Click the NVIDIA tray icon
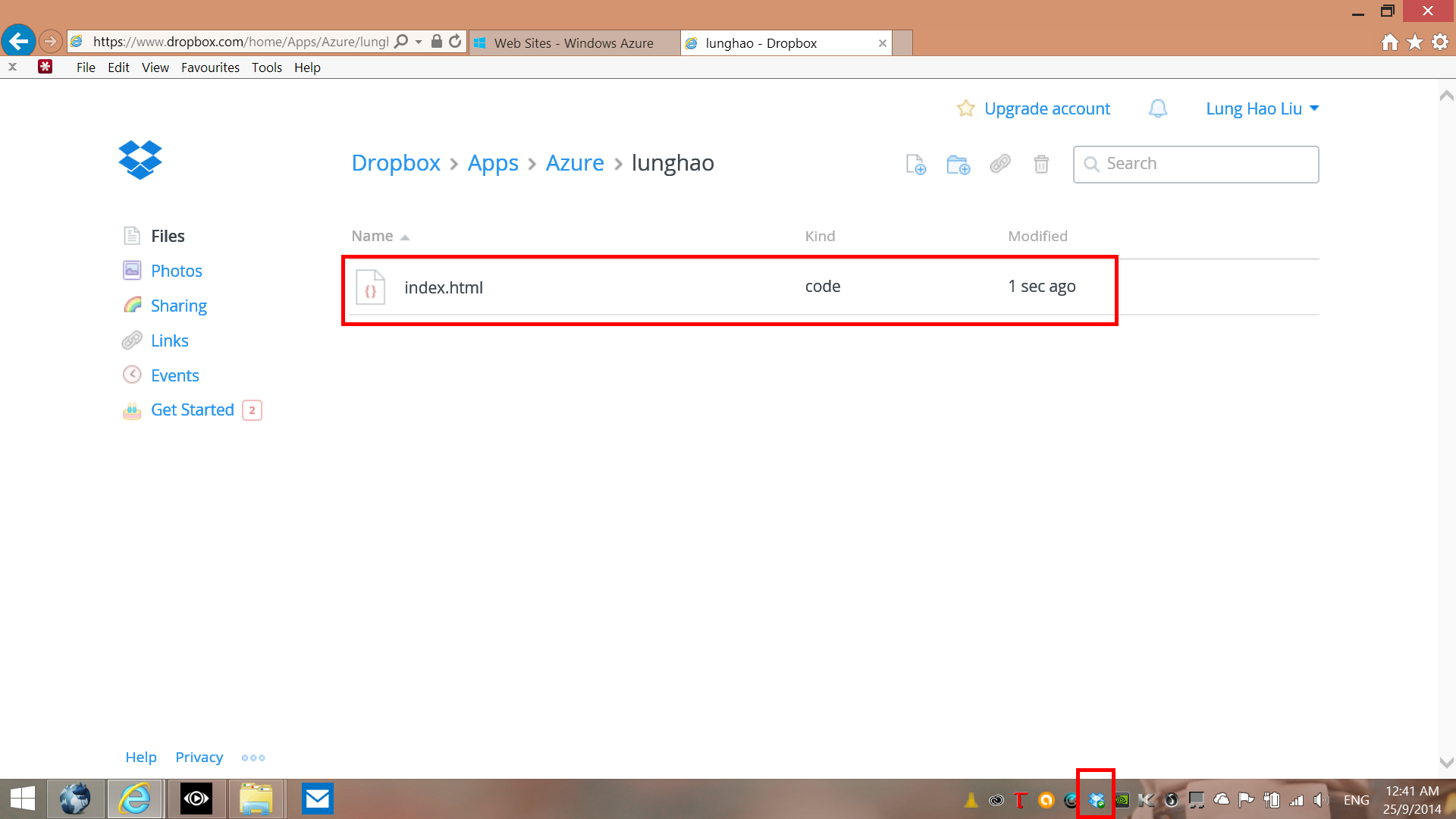1456x819 pixels. [1122, 799]
